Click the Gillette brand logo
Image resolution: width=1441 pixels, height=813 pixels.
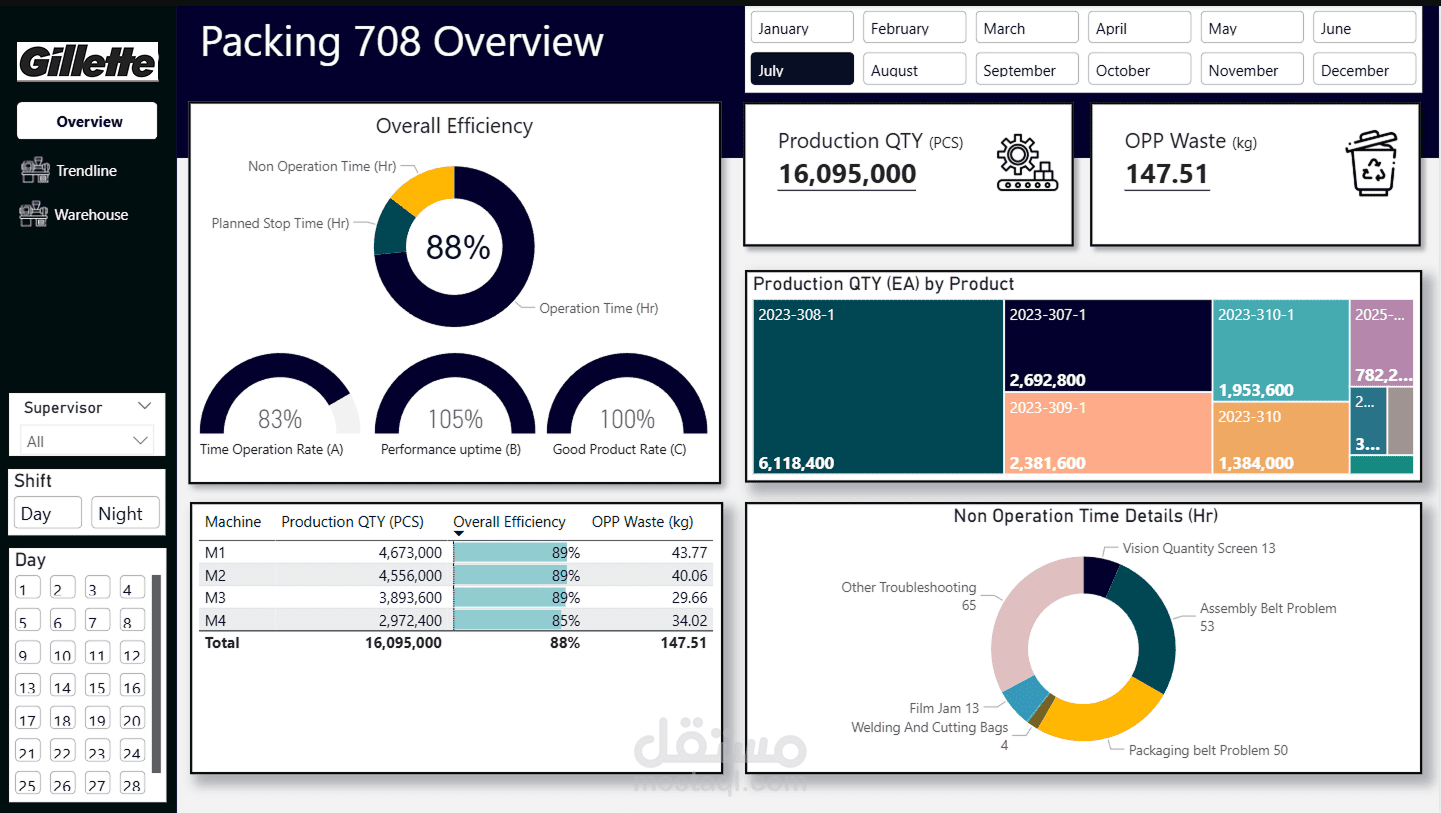click(87, 62)
